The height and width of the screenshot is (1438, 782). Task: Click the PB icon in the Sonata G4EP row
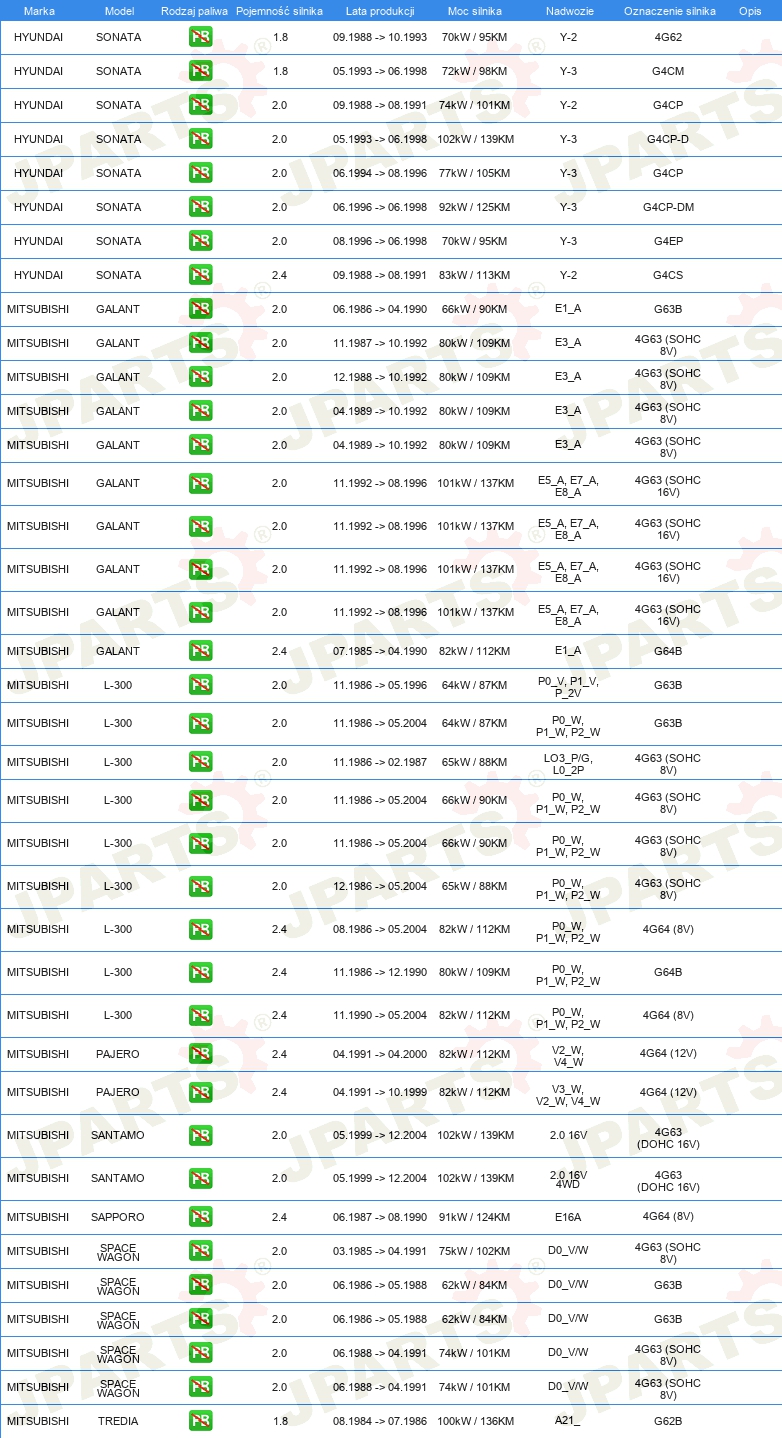click(x=200, y=241)
